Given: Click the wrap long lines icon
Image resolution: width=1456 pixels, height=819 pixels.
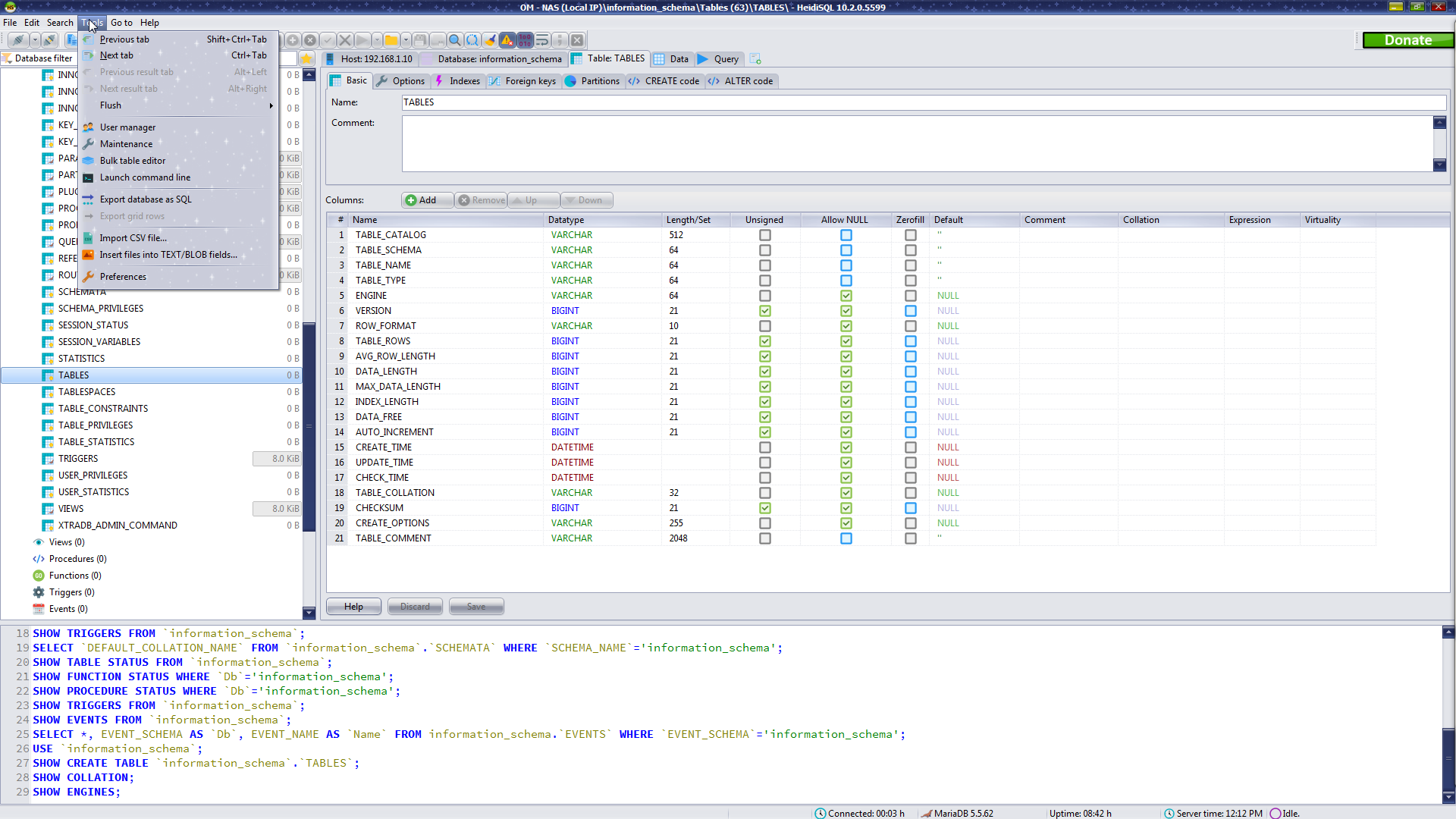Looking at the screenshot, I should coord(542,40).
